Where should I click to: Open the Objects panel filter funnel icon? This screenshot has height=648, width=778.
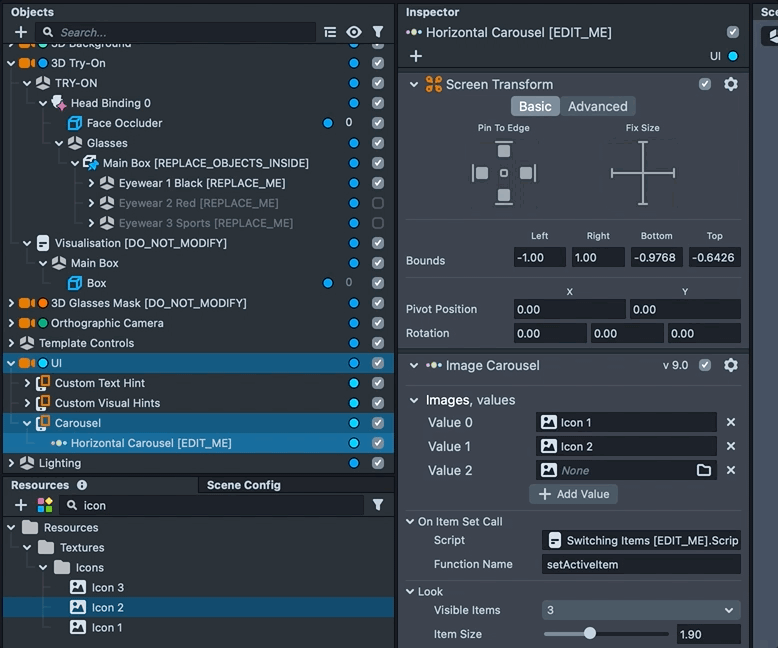click(x=378, y=32)
